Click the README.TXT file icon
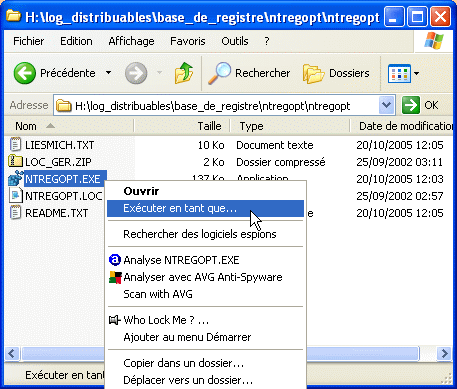 pos(15,213)
